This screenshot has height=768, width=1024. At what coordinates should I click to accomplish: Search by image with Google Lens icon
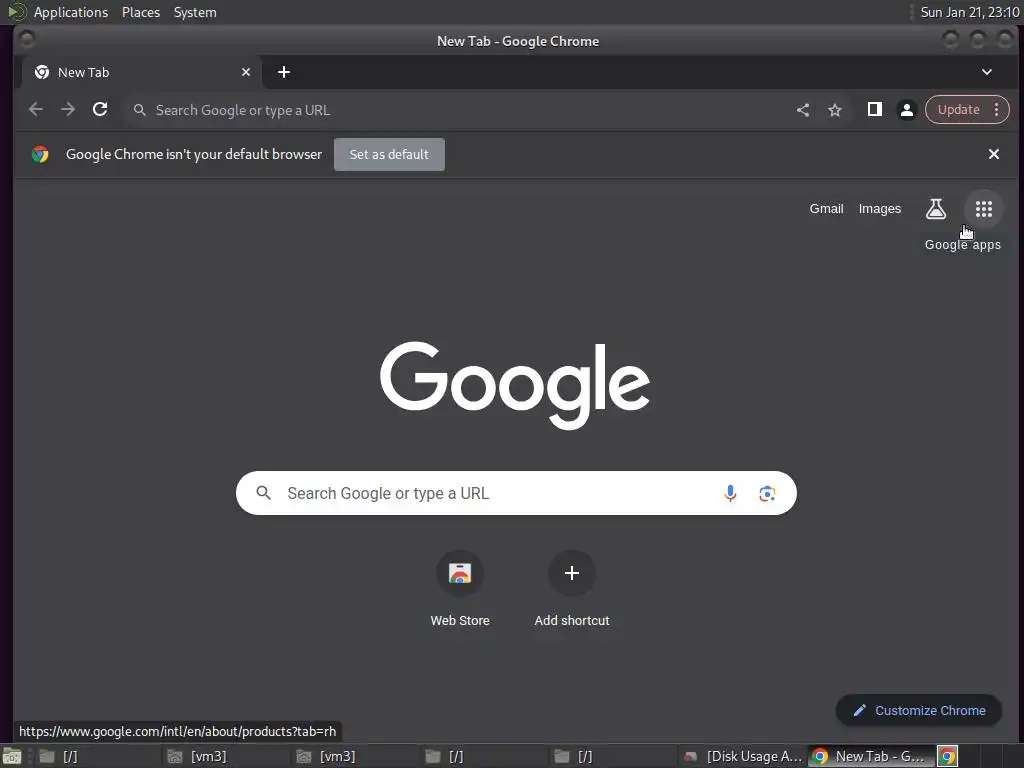point(767,493)
